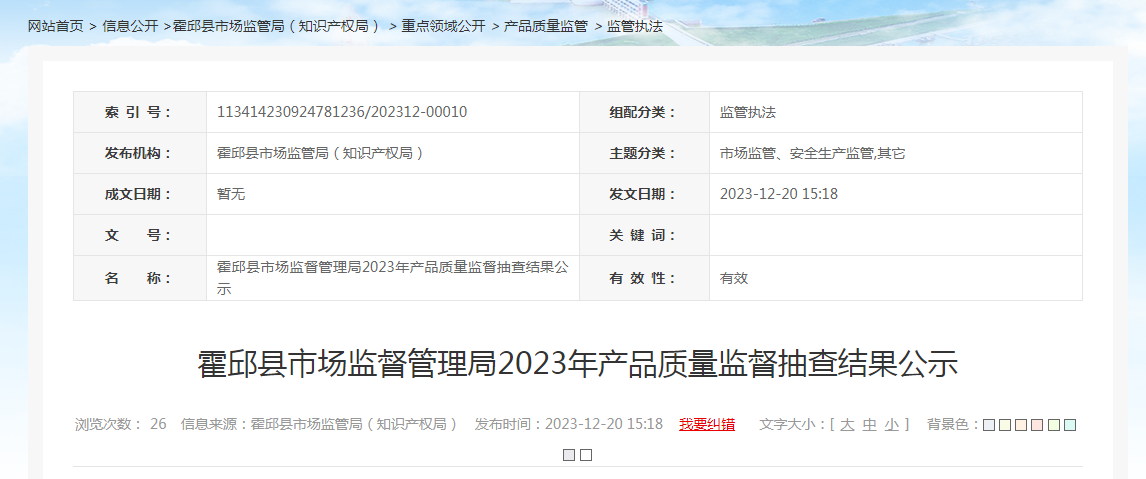Choose the pale yellow background swatch
Viewport: 1146px width, 479px height.
point(1005,425)
